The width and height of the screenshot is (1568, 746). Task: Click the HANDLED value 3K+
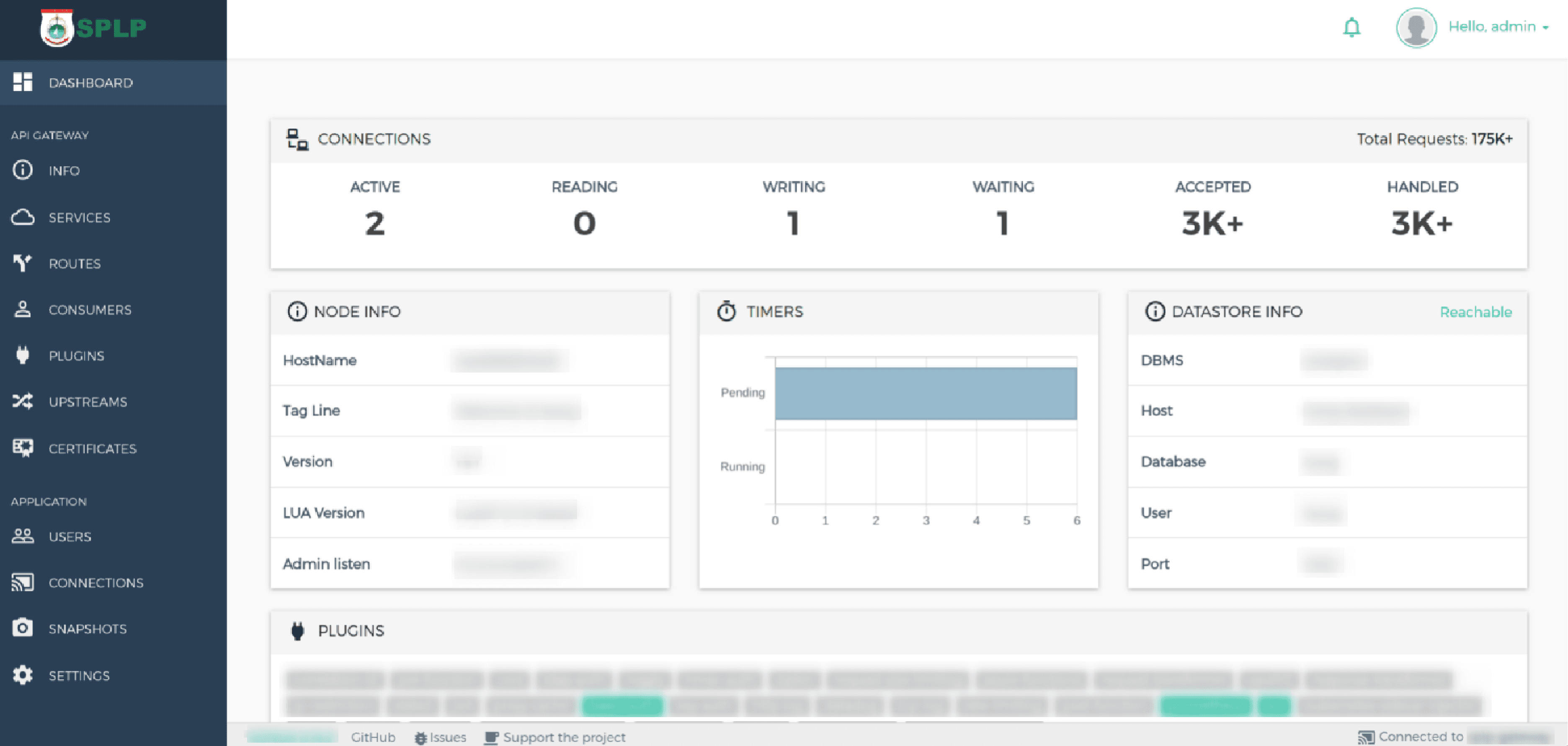pos(1422,223)
